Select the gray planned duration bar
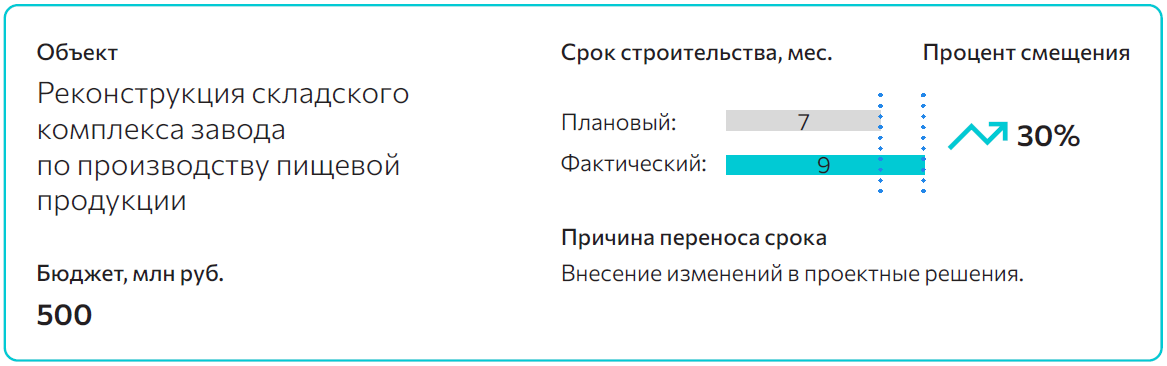The width and height of the screenshot is (1167, 366). tap(803, 121)
